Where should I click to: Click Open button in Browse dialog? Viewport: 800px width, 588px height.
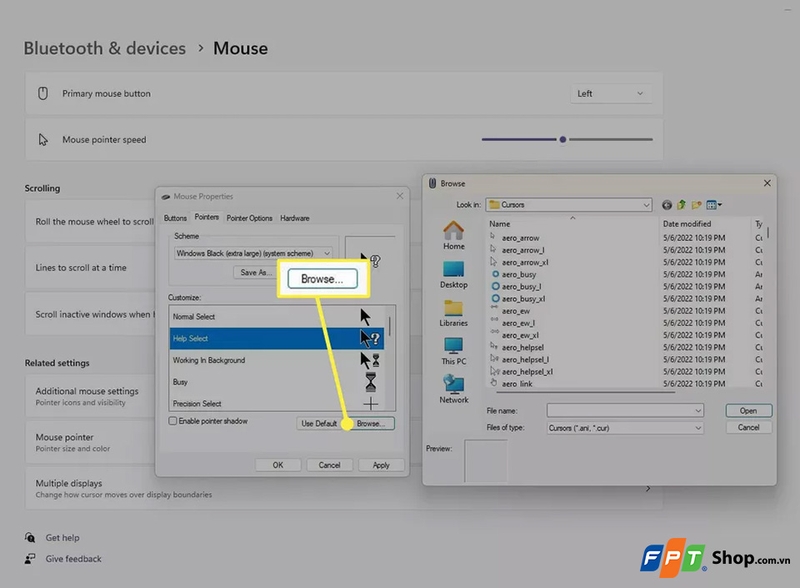point(748,411)
